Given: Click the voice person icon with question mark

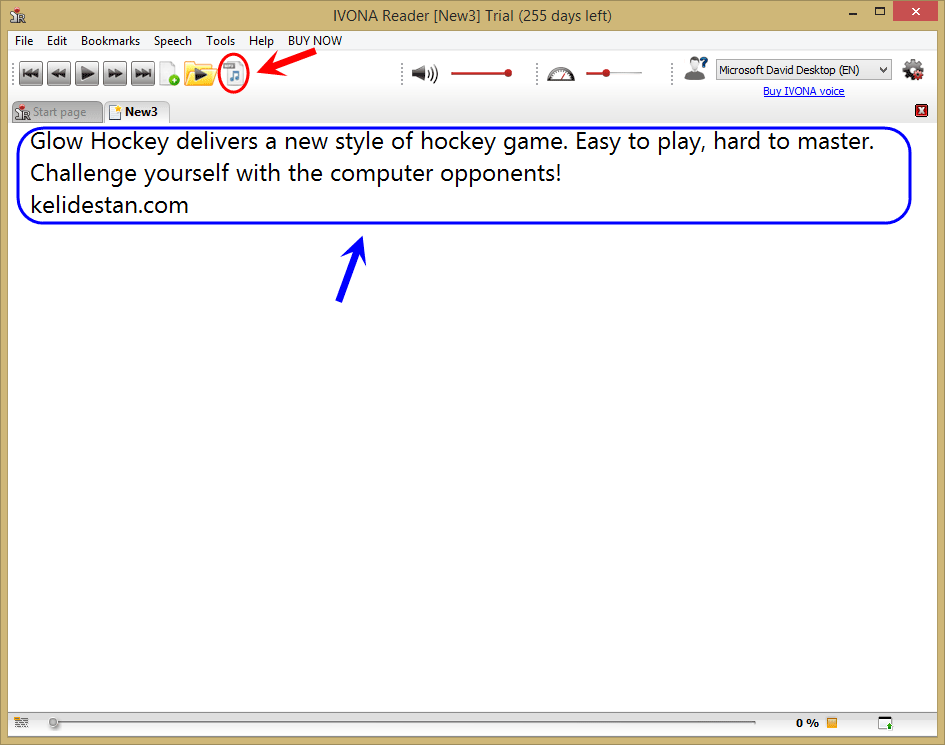Looking at the screenshot, I should (x=695, y=69).
